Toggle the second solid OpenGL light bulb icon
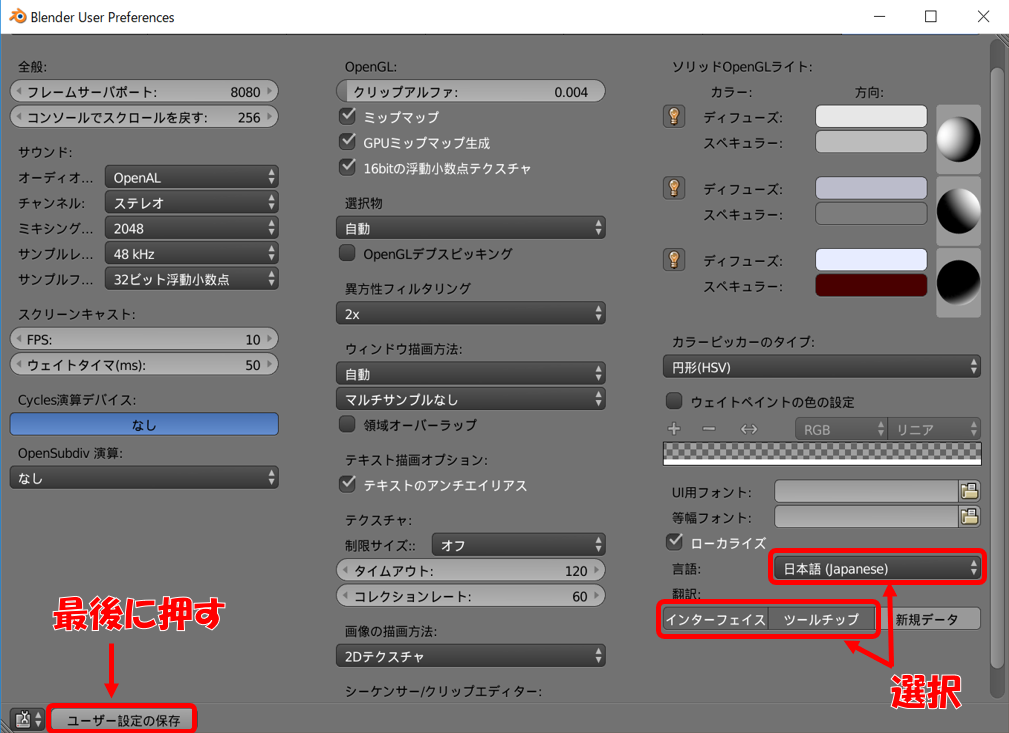This screenshot has height=733, width=1009. [x=674, y=188]
